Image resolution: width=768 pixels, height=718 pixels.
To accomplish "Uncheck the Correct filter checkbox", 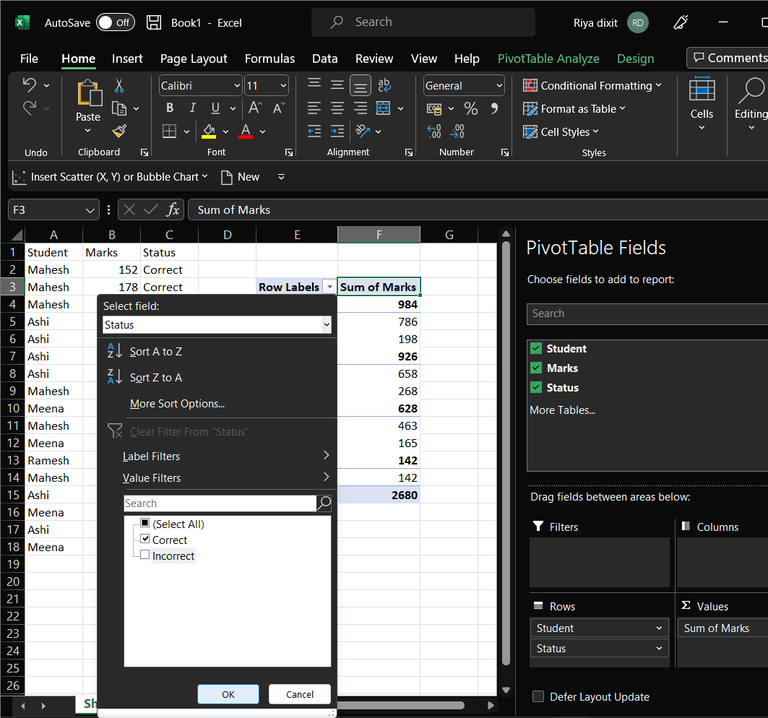I will pos(145,540).
